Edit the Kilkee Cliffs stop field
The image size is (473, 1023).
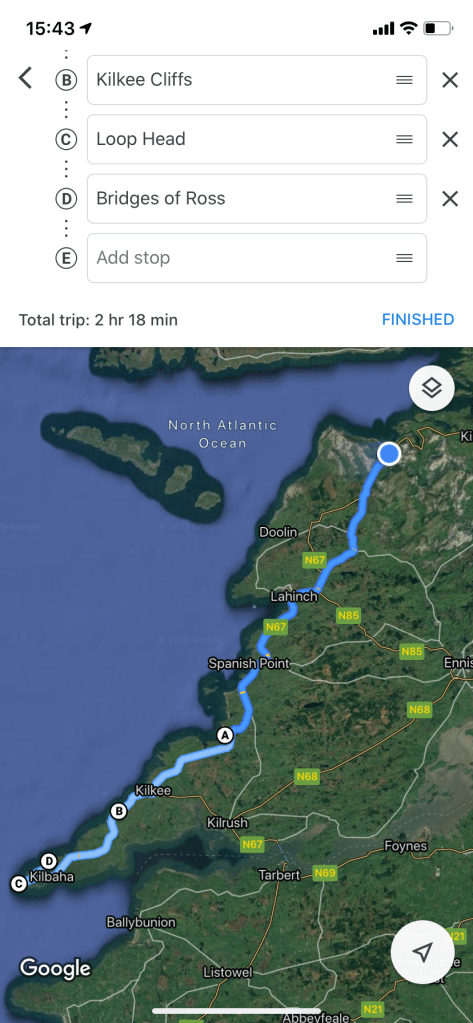point(257,80)
